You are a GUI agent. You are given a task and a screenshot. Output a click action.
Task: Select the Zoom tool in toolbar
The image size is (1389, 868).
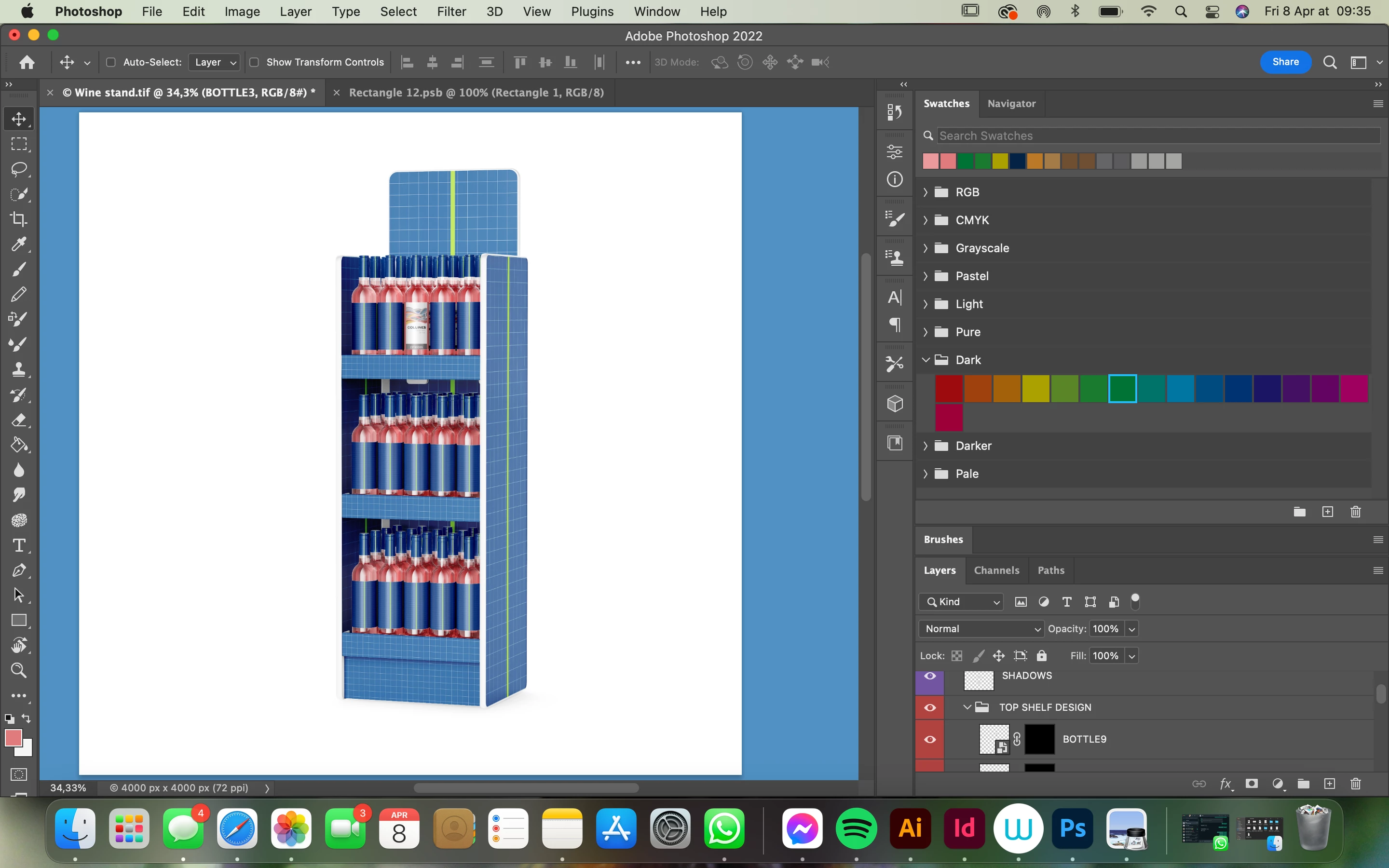[19, 670]
